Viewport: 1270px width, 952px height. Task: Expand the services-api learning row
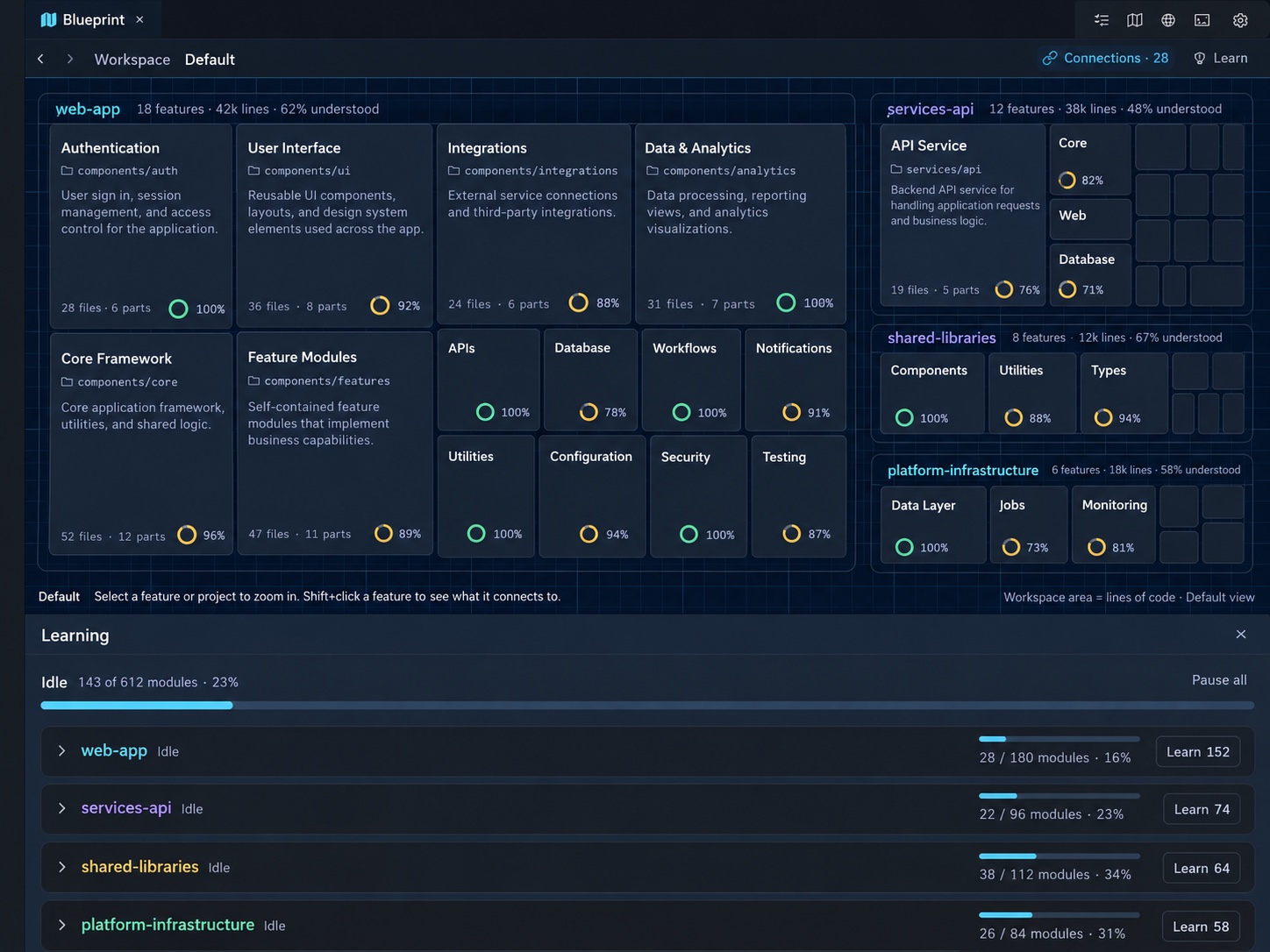coord(62,808)
